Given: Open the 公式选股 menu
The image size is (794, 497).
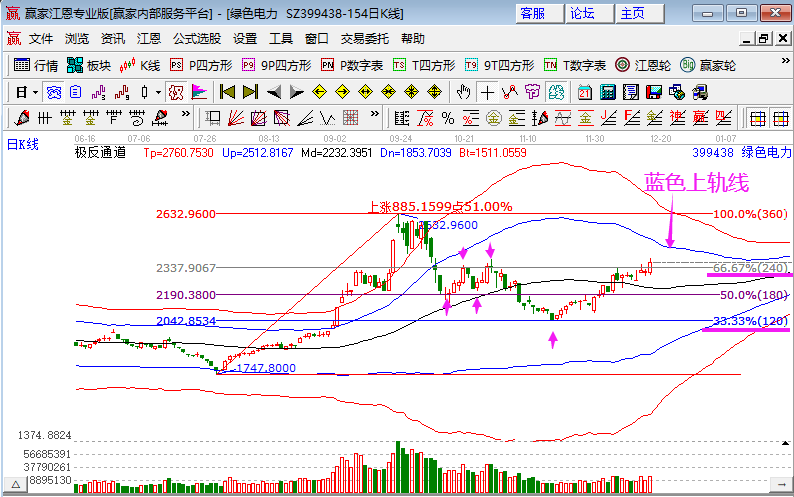Looking at the screenshot, I should [x=197, y=39].
